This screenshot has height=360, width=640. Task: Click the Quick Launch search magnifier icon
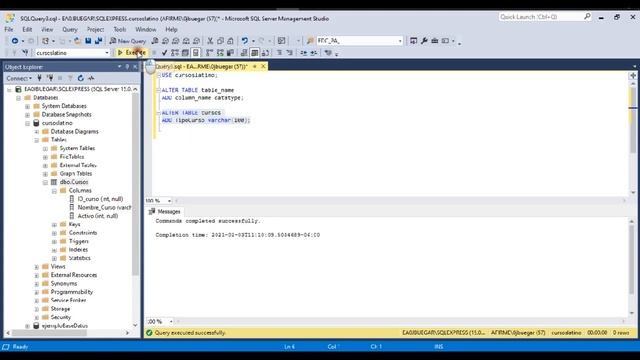(587, 17)
